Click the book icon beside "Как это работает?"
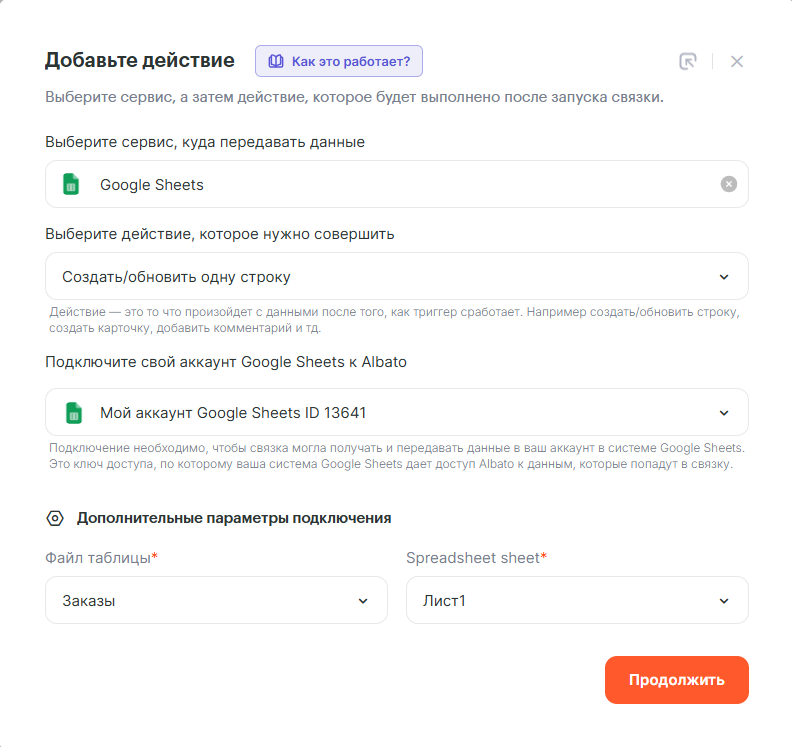 pyautogui.click(x=276, y=61)
